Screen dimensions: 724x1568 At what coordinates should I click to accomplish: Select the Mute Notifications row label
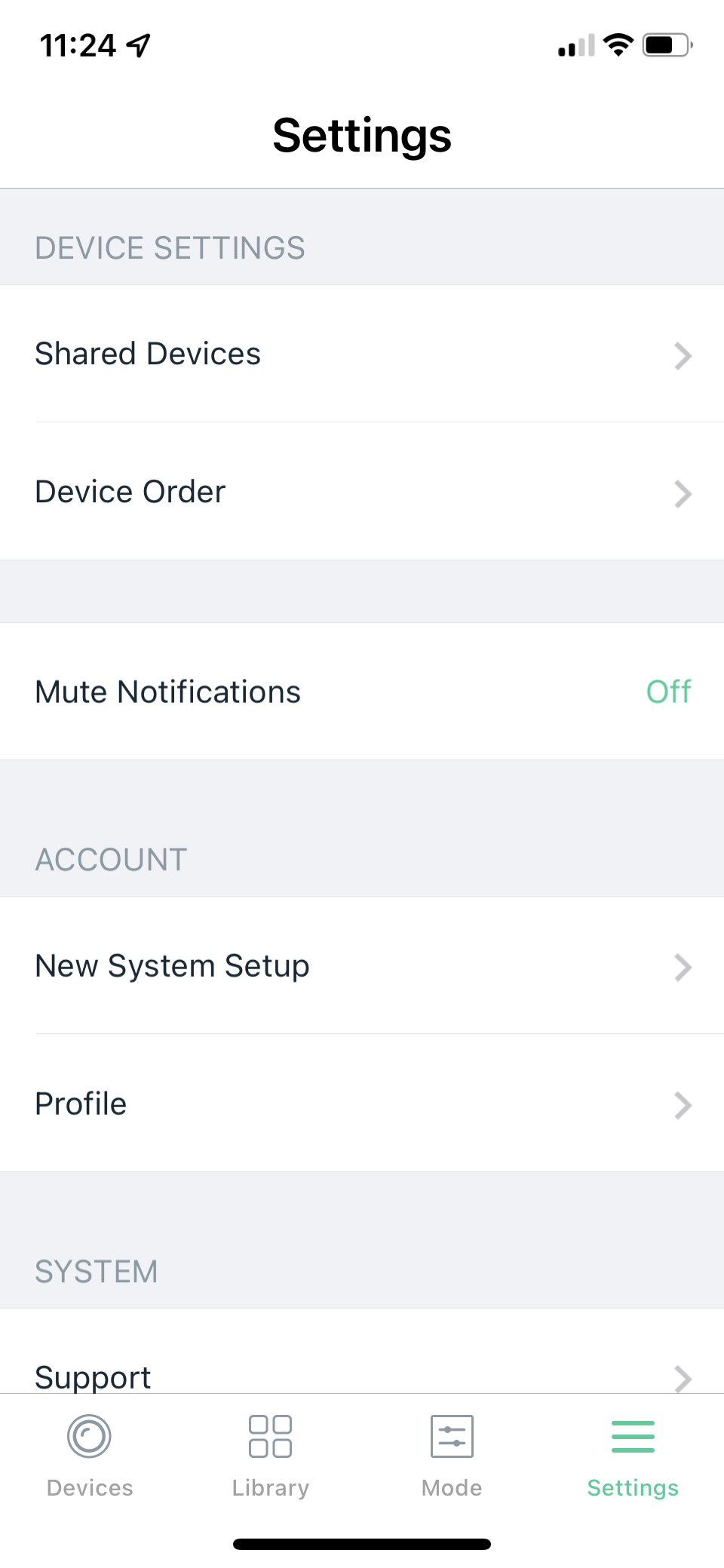click(168, 692)
